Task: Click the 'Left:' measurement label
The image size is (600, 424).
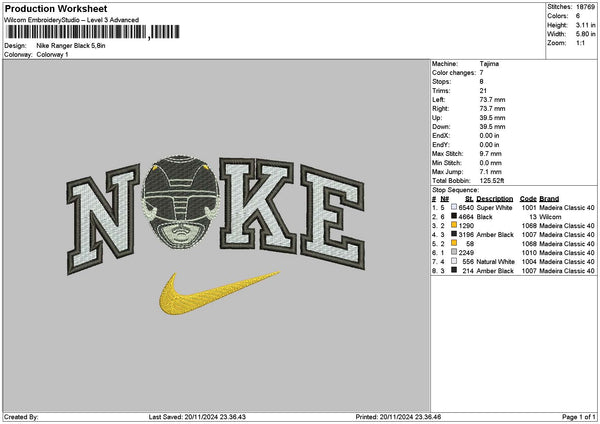Action: tap(439, 100)
